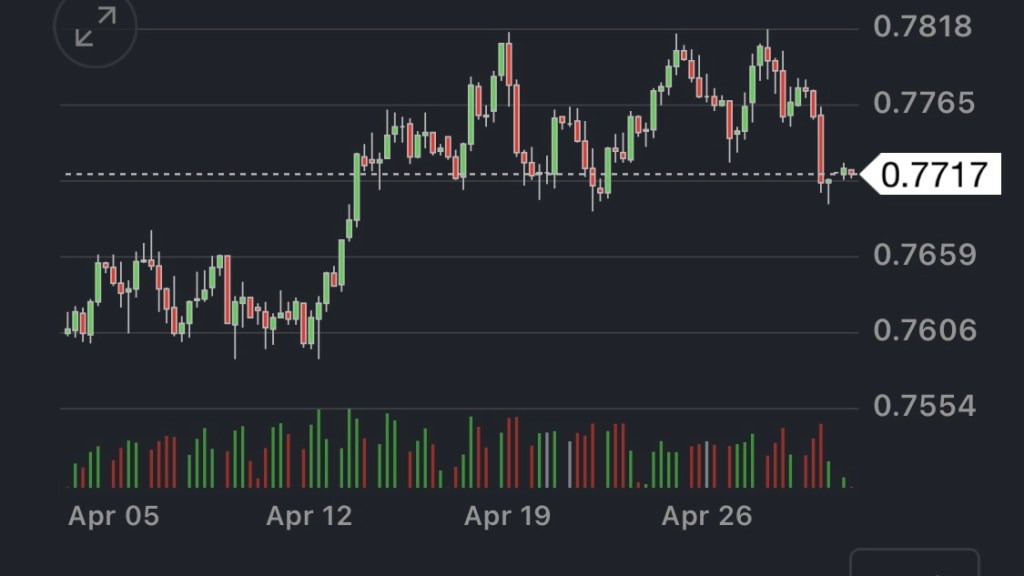Viewport: 1024px width, 576px height.
Task: Select the 0.7554 price axis label
Action: point(922,407)
